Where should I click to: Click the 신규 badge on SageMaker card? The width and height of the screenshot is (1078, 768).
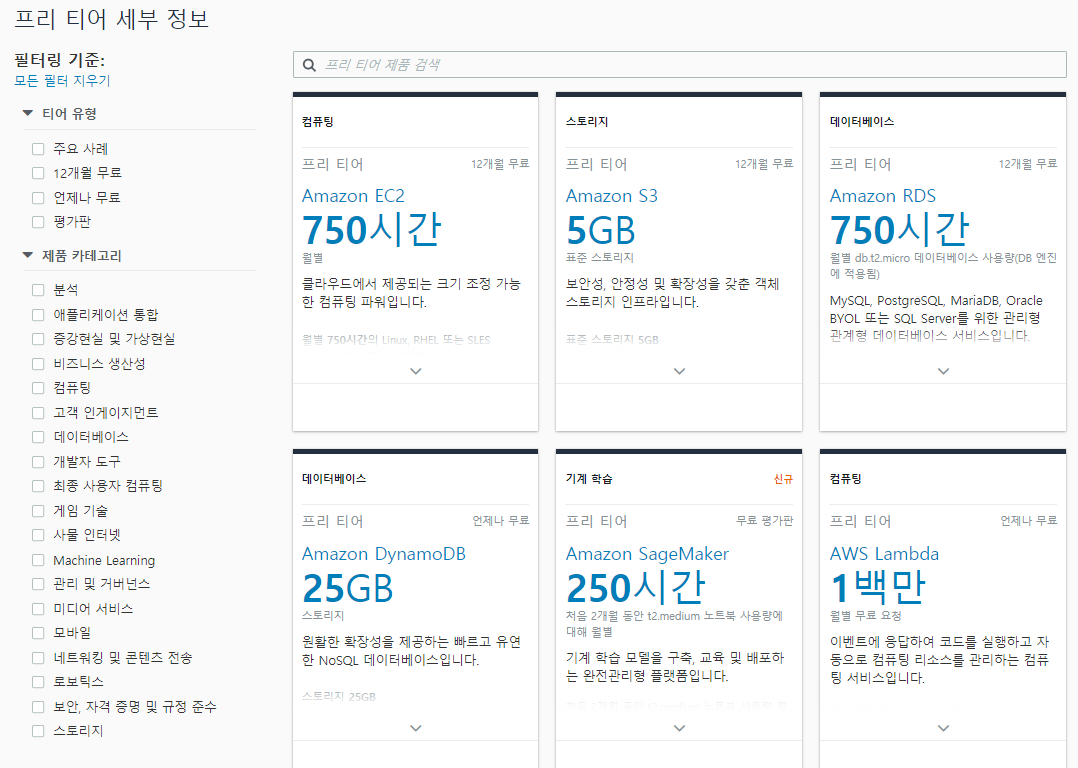pyautogui.click(x=783, y=479)
